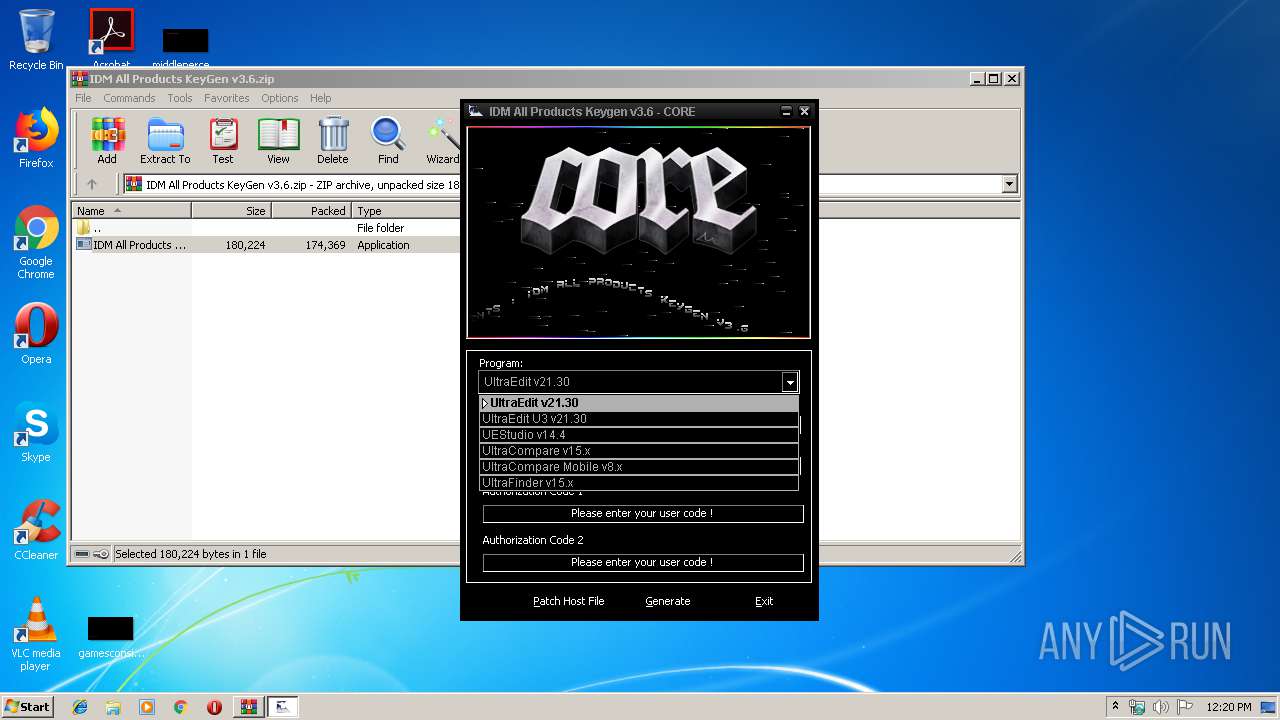Sort by Name column header
Viewport: 1280px width, 720px height.
[x=131, y=211]
